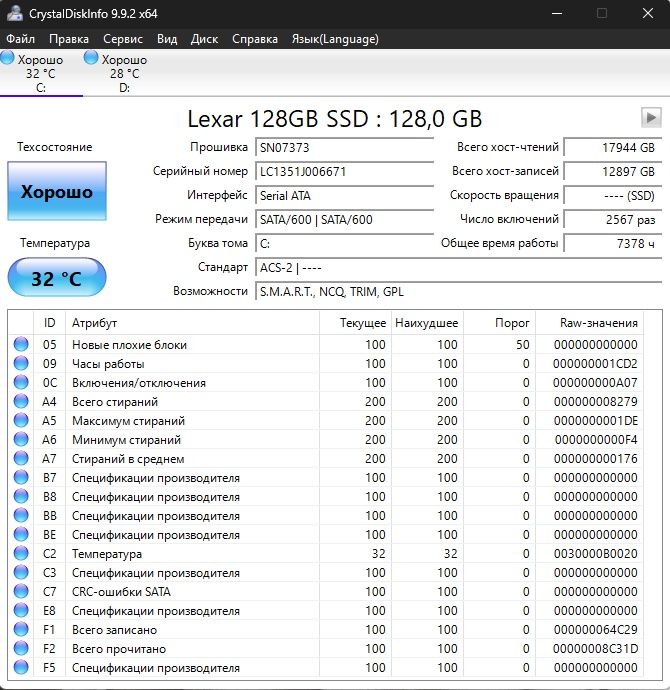Screen dimensions: 670x690
Task: Click the Порог column header
Action: (499, 323)
